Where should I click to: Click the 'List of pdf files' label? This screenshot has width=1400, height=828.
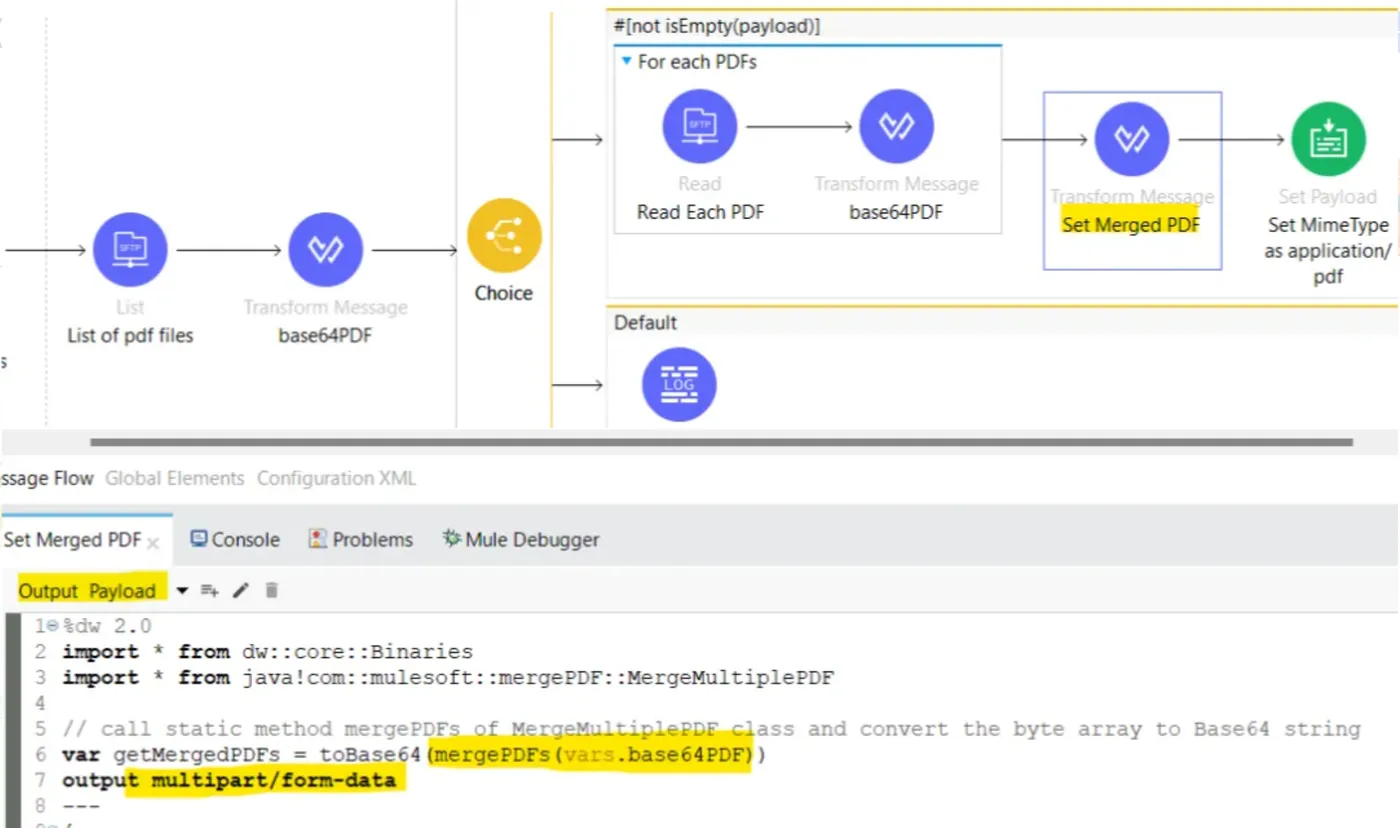tap(130, 335)
